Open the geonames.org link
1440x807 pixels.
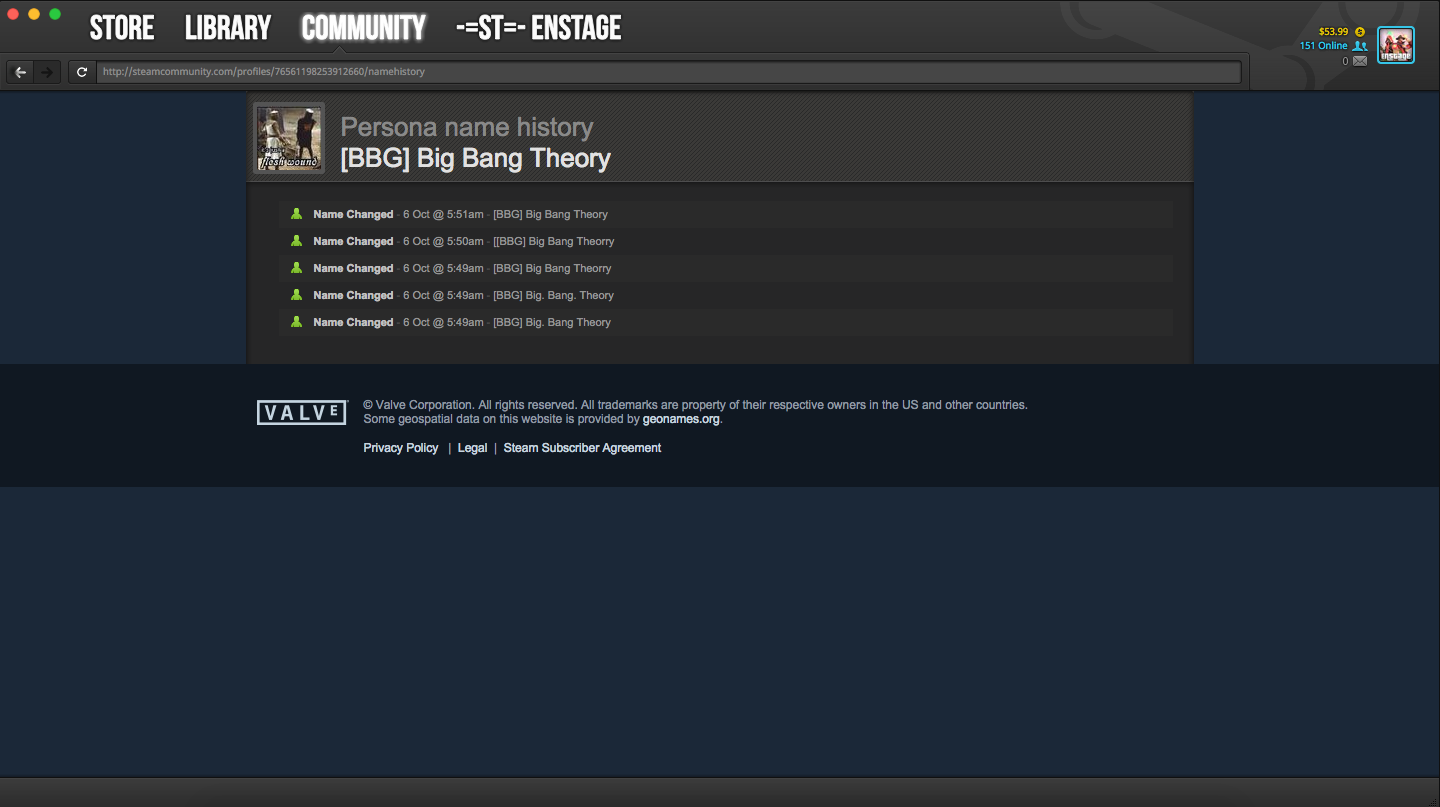pos(681,419)
